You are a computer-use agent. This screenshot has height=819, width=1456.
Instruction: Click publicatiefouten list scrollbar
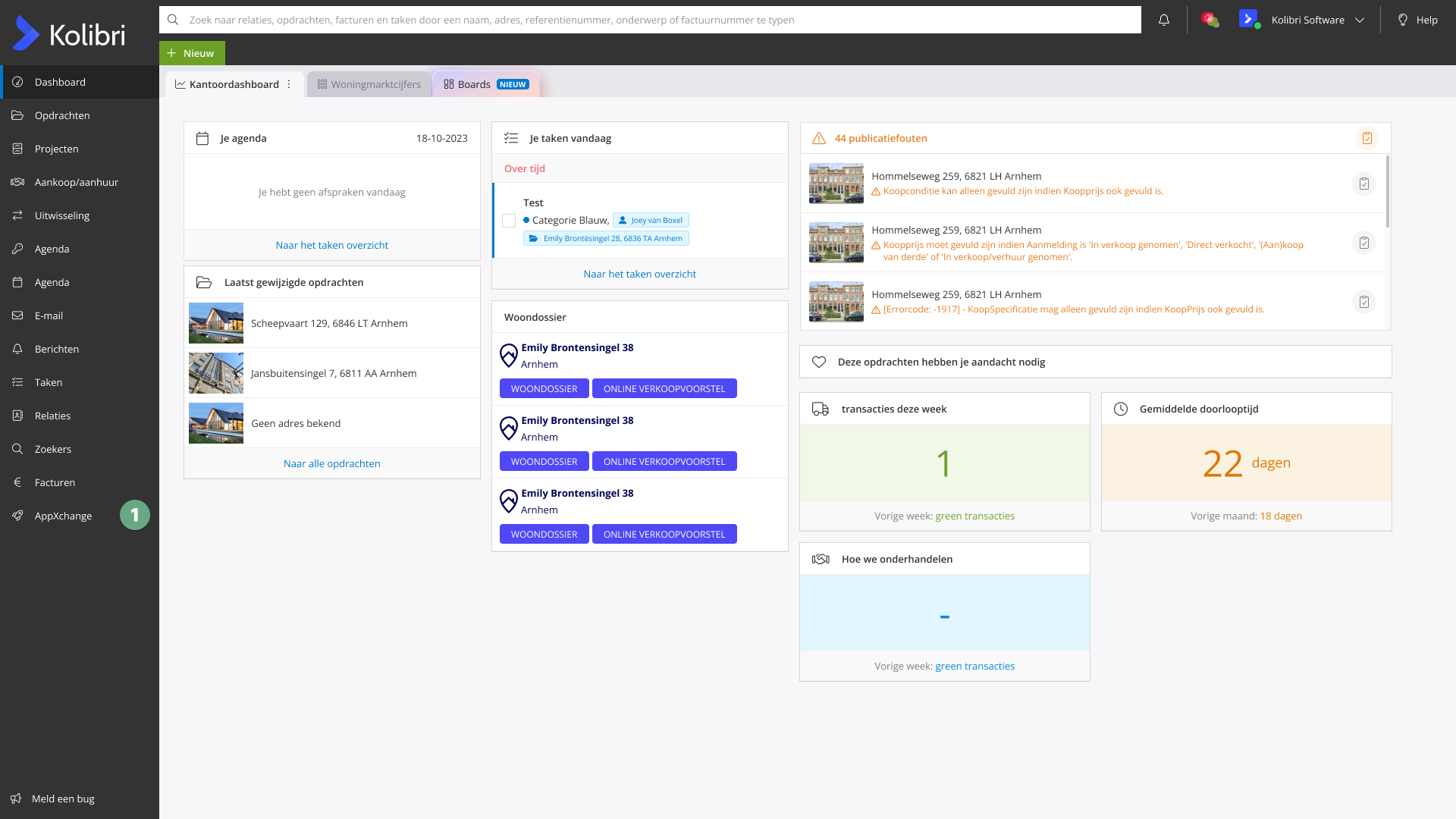(x=1387, y=191)
